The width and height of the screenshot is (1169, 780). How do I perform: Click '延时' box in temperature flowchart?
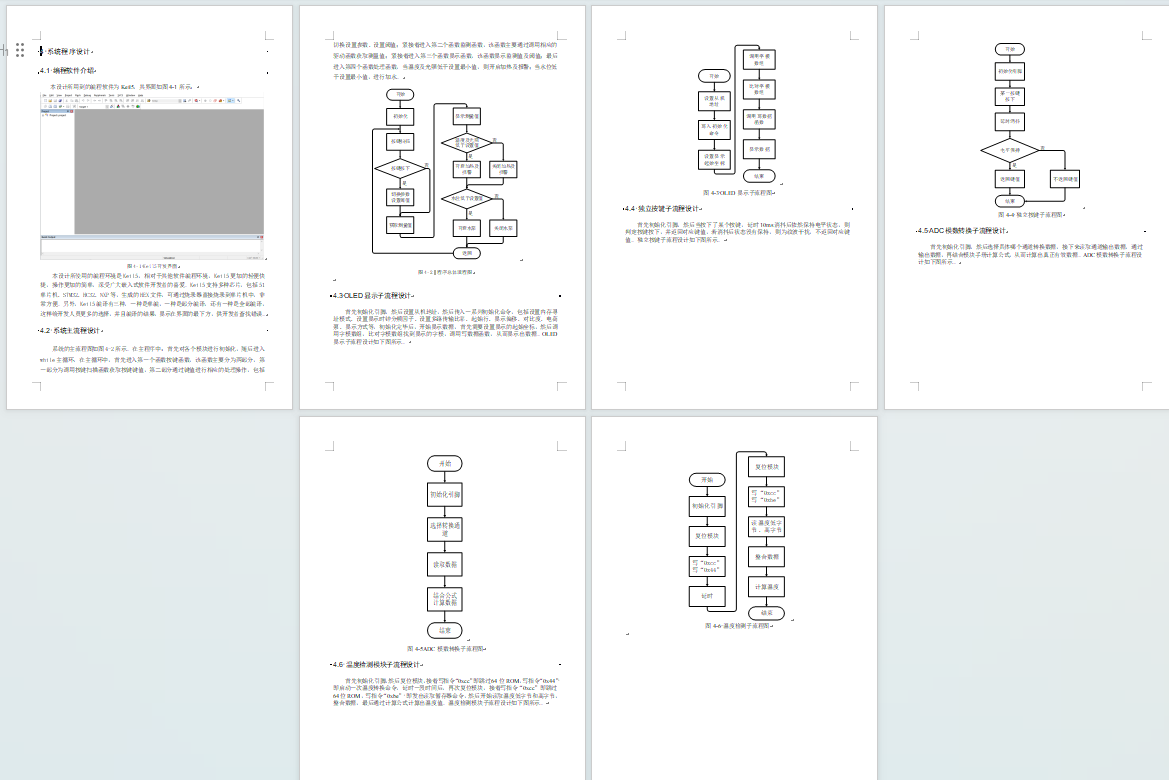click(707, 596)
